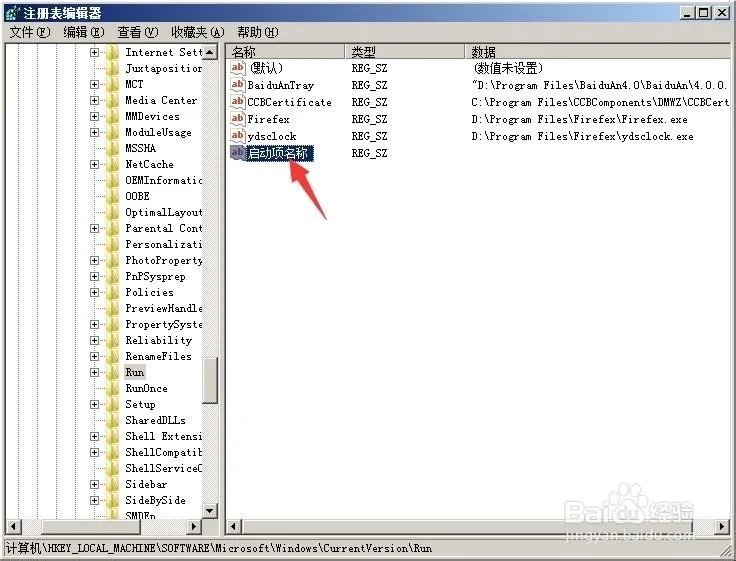
Task: Click the Sidebar folder icon
Action: click(113, 484)
